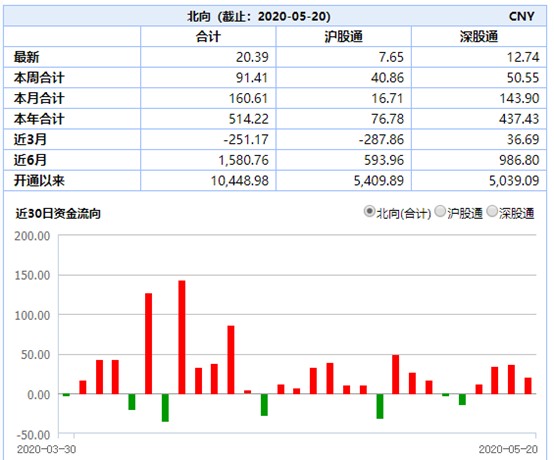Select the 沪股通 radio button

(x=440, y=211)
